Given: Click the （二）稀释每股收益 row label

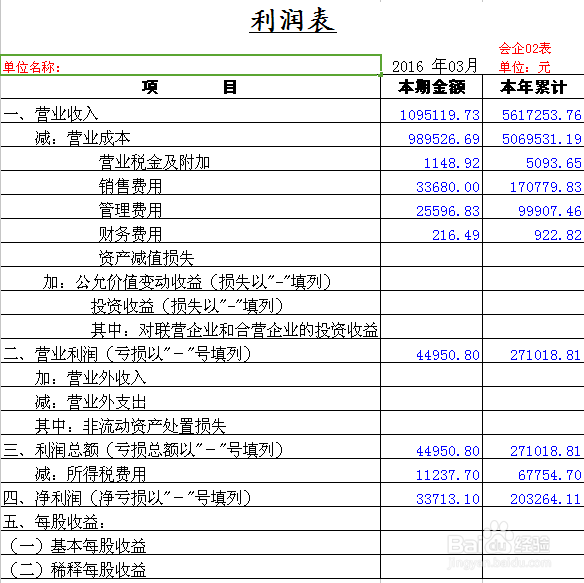Looking at the screenshot, I should (77, 570).
